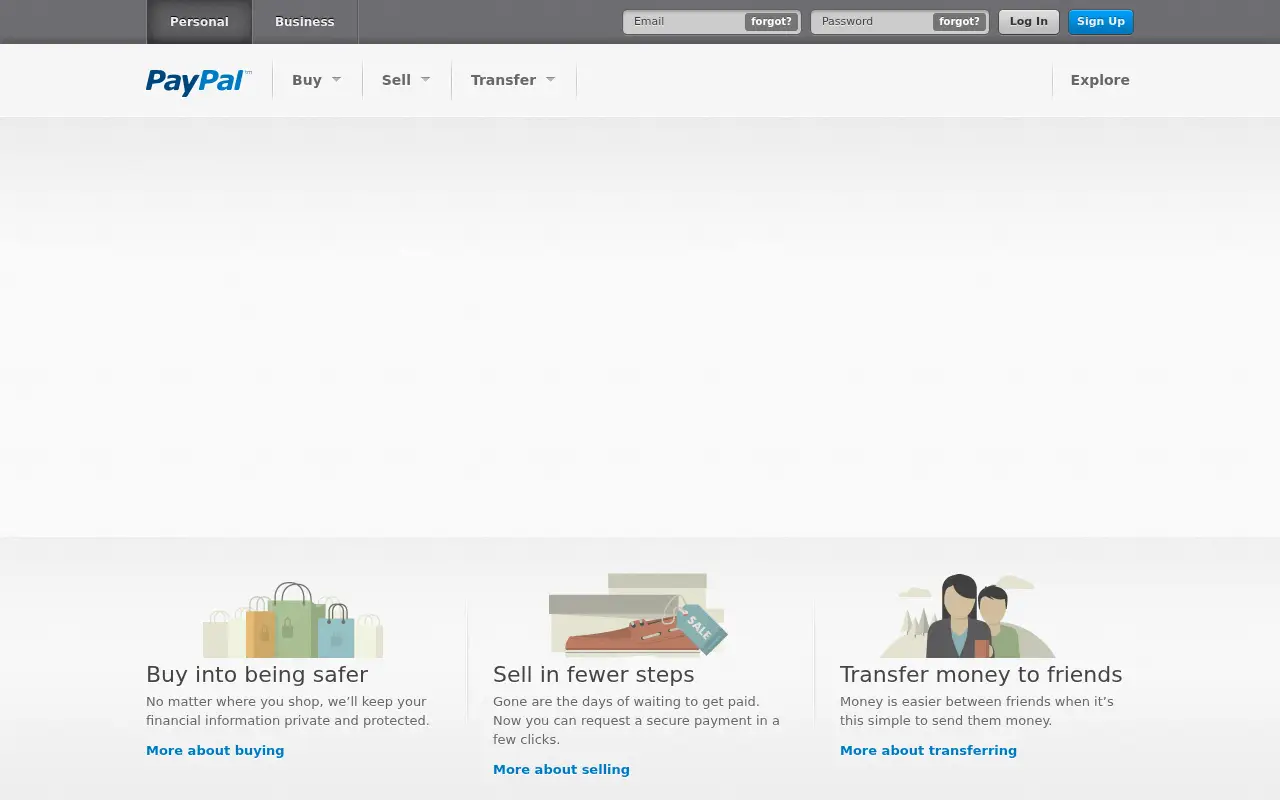Click forgot? in the Password field
1280x800 pixels.
[x=959, y=21]
